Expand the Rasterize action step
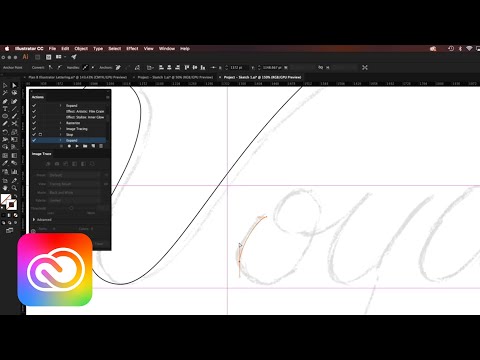This screenshot has width=480, height=360. pyautogui.click(x=60, y=123)
